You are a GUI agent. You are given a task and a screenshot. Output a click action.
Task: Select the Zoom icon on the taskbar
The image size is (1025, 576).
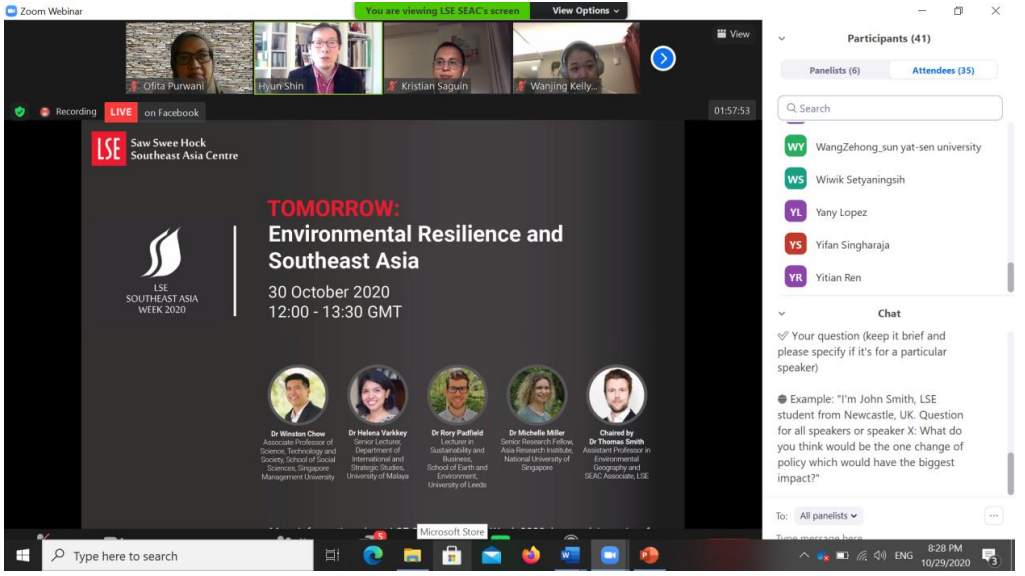pos(609,556)
